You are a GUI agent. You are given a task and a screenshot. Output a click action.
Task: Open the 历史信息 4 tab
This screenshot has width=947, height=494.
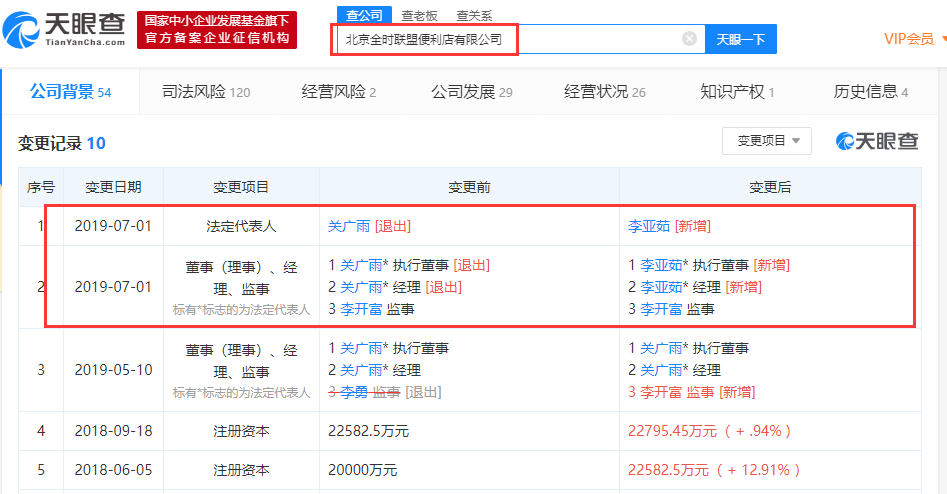point(871,92)
